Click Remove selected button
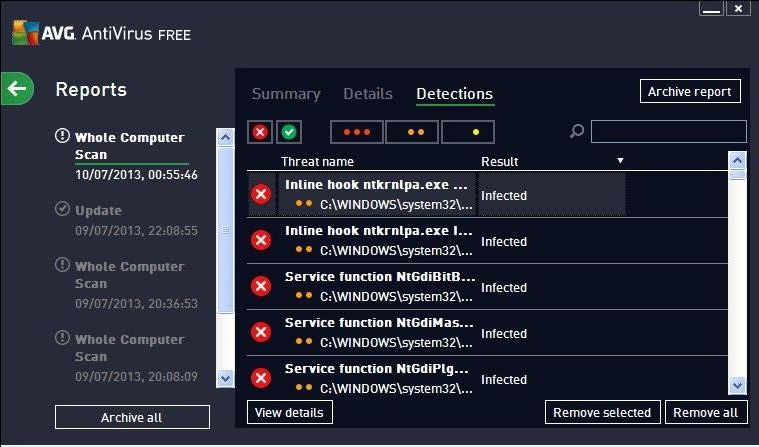Viewport: 759px width, 447px height. 603,412
